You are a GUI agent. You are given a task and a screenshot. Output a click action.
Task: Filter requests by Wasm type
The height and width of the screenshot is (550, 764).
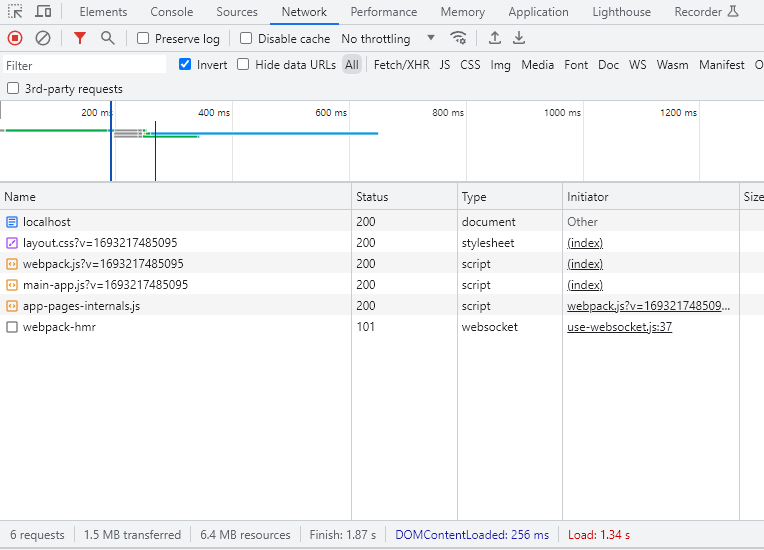click(672, 65)
